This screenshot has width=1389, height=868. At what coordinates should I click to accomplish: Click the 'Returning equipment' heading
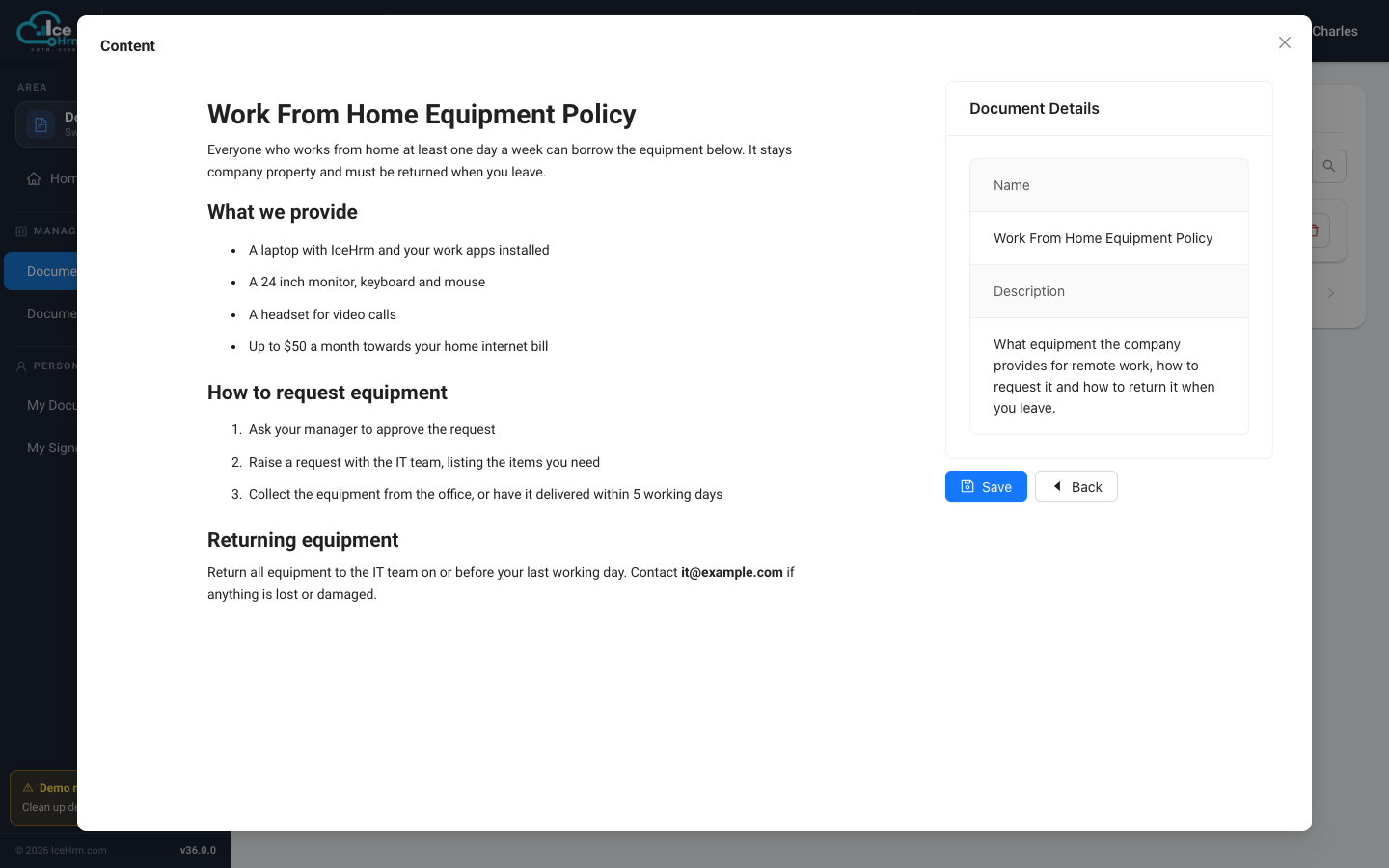click(303, 540)
